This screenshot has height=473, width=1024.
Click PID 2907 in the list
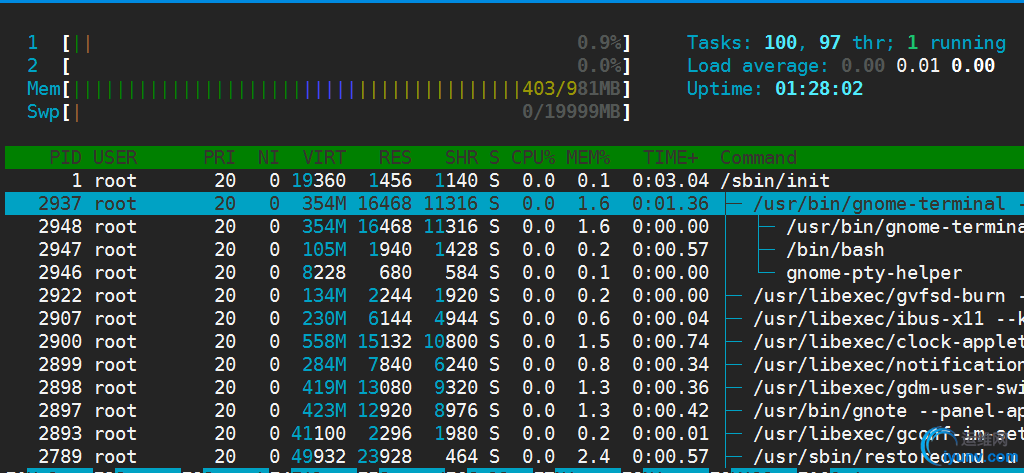(60, 319)
